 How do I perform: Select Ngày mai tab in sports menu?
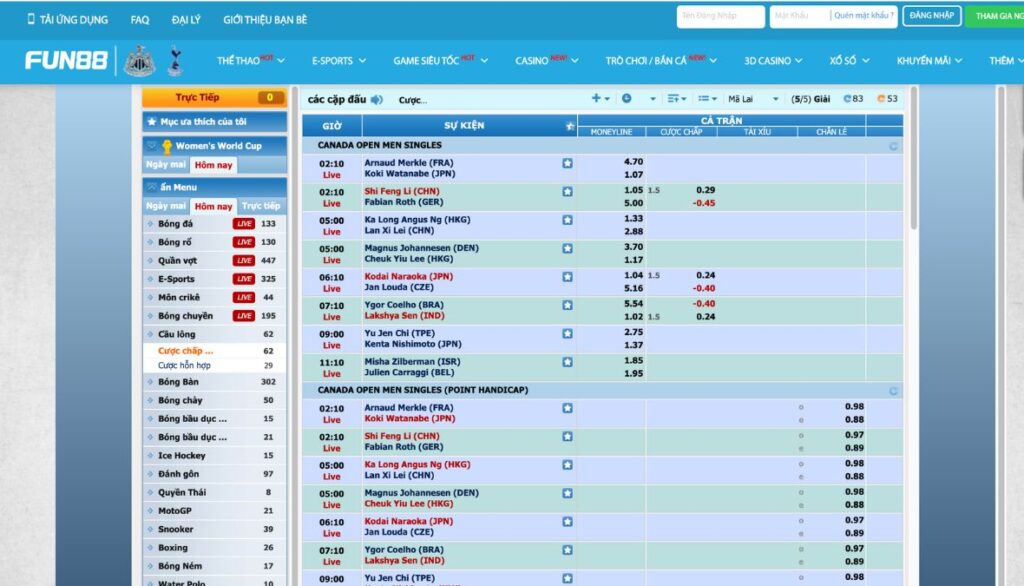tap(166, 206)
